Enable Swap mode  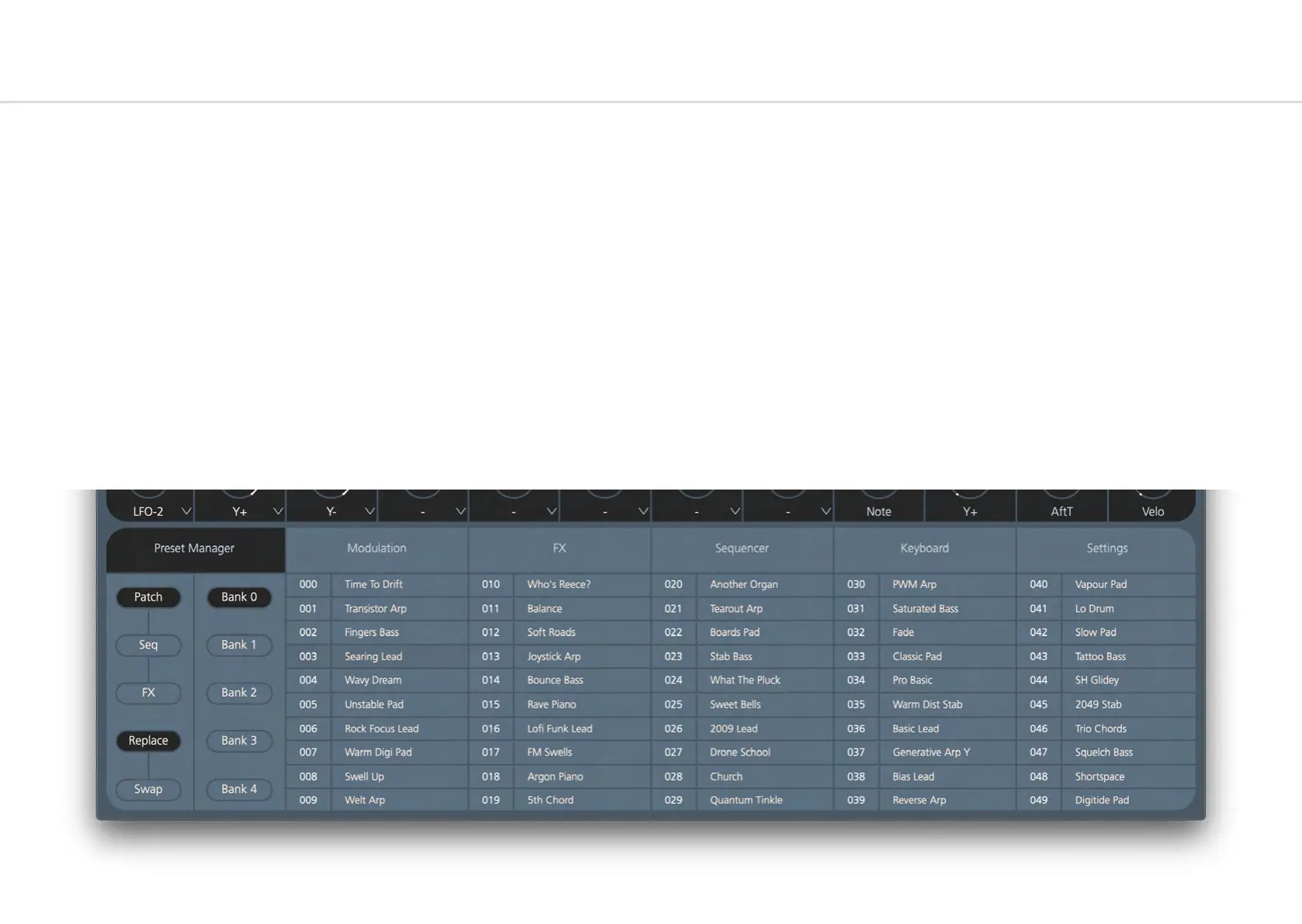pos(148,789)
